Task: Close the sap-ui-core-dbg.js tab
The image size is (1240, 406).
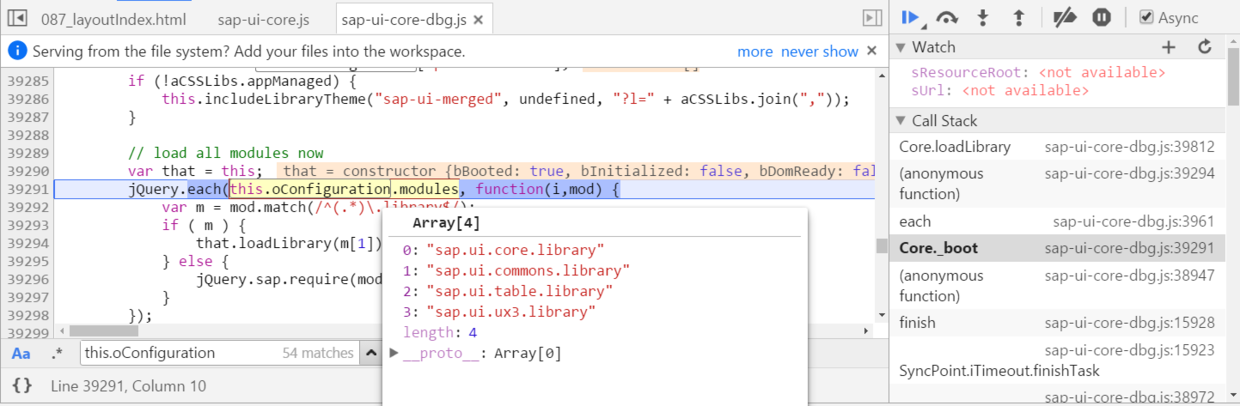Action: coord(477,19)
